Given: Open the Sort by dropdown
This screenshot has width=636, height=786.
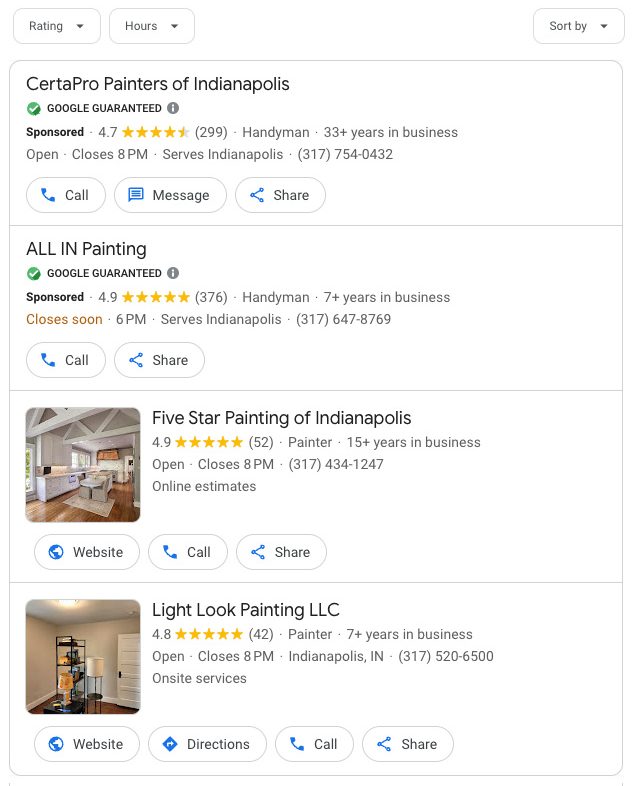Looking at the screenshot, I should 579,26.
